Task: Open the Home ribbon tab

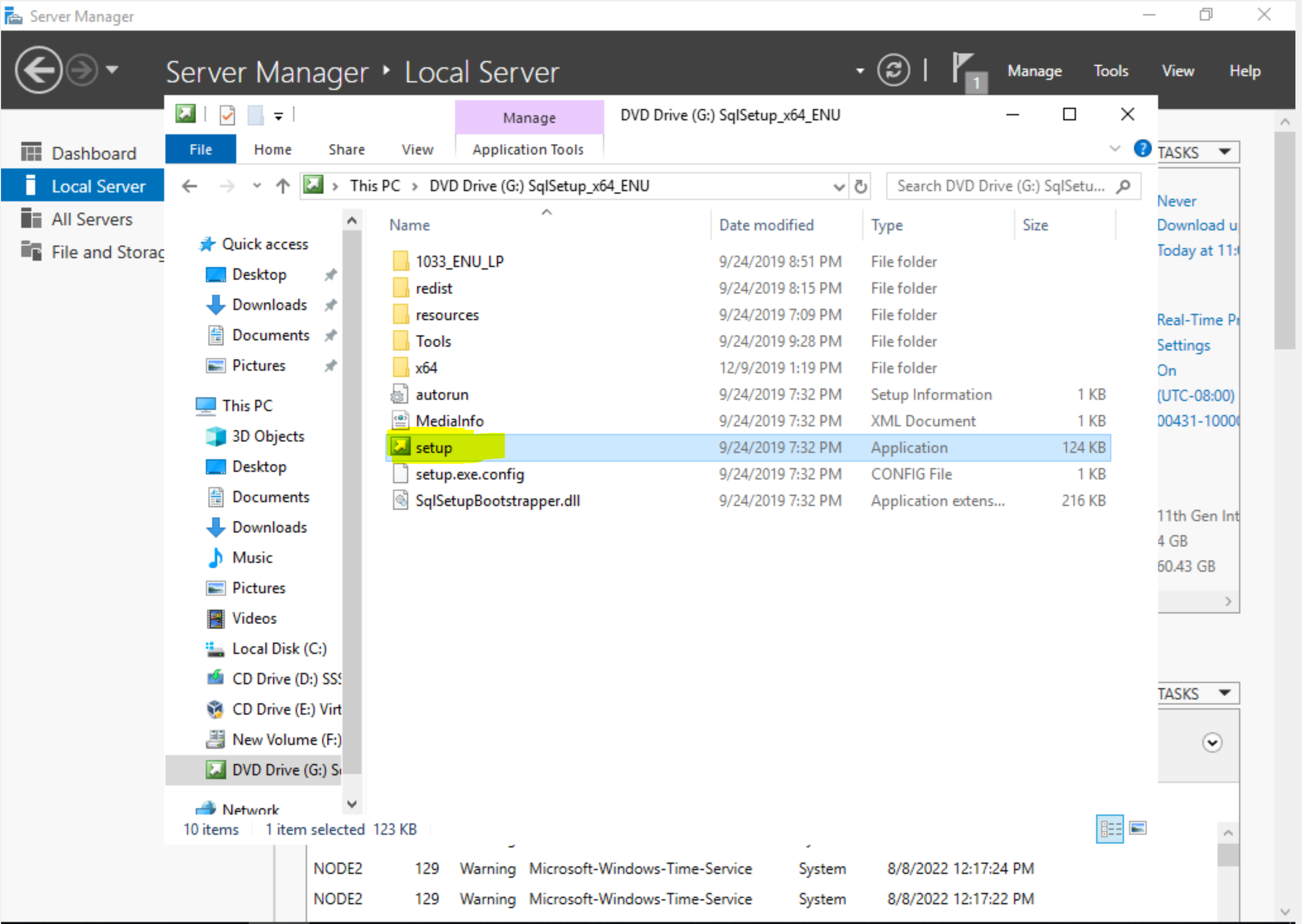Action: (x=273, y=149)
